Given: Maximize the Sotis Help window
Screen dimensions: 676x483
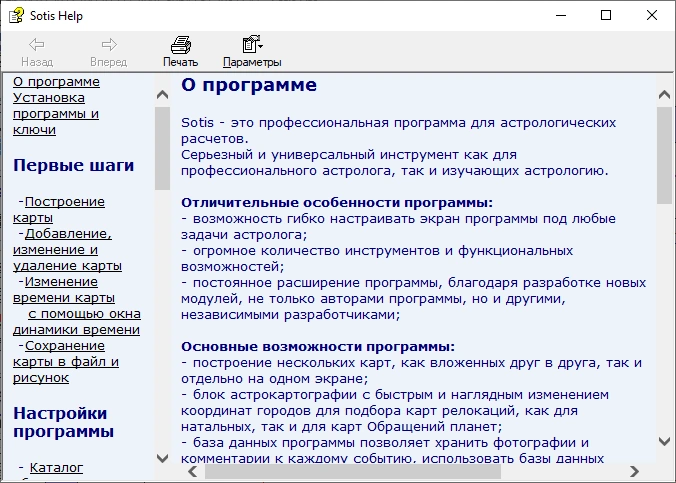Looking at the screenshot, I should click(606, 16).
